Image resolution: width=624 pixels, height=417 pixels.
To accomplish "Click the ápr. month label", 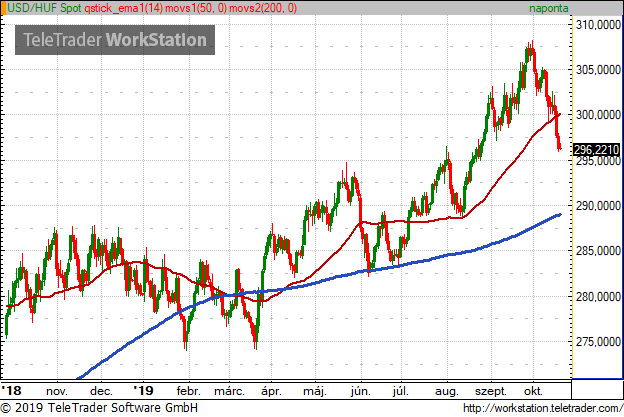I will click(271, 391).
